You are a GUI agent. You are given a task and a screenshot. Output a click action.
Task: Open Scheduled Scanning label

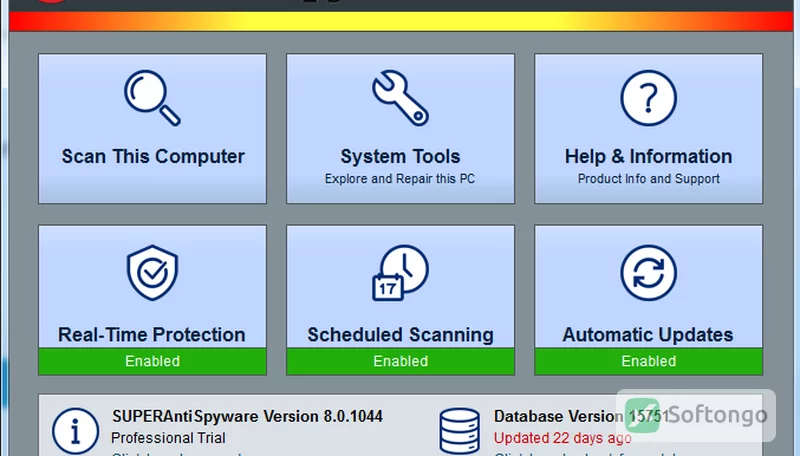[400, 335]
